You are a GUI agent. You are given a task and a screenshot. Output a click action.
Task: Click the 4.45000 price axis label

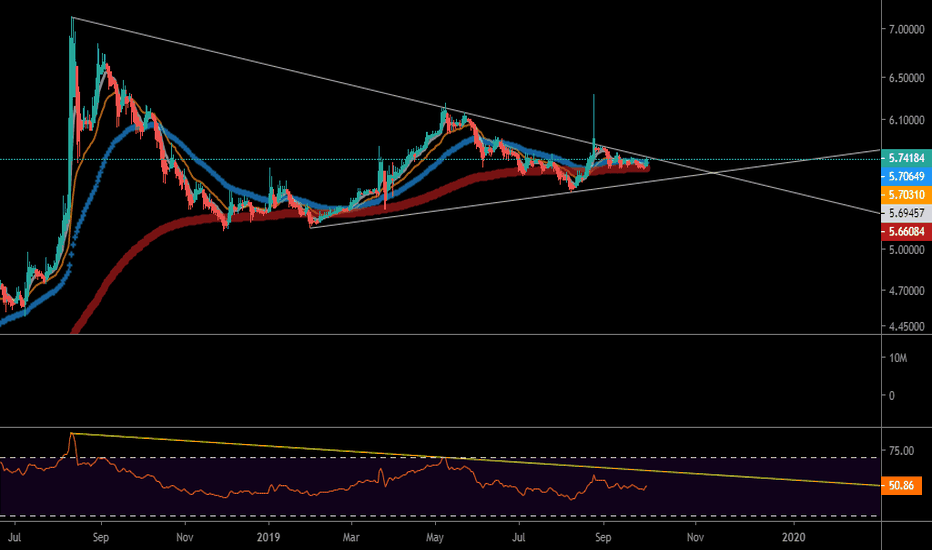tap(906, 326)
